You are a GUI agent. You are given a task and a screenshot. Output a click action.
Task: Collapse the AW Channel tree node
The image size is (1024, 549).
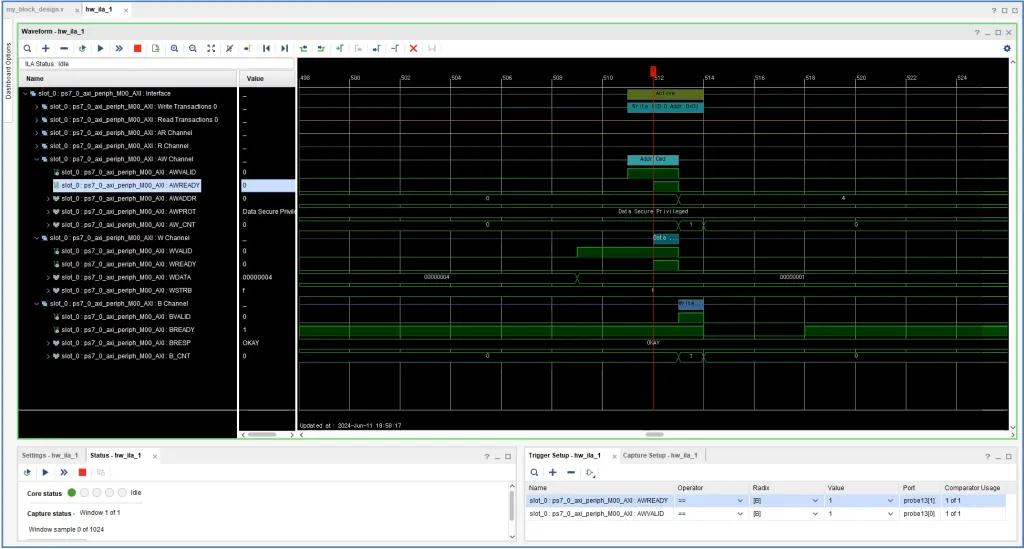coord(37,158)
